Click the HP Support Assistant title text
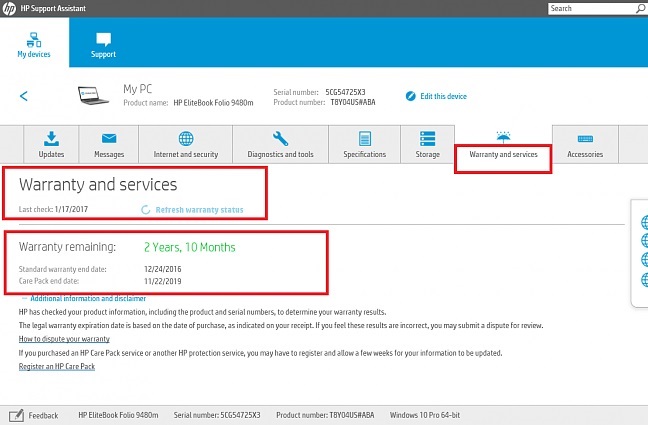Viewport: 648px width, 425px height. pos(53,8)
